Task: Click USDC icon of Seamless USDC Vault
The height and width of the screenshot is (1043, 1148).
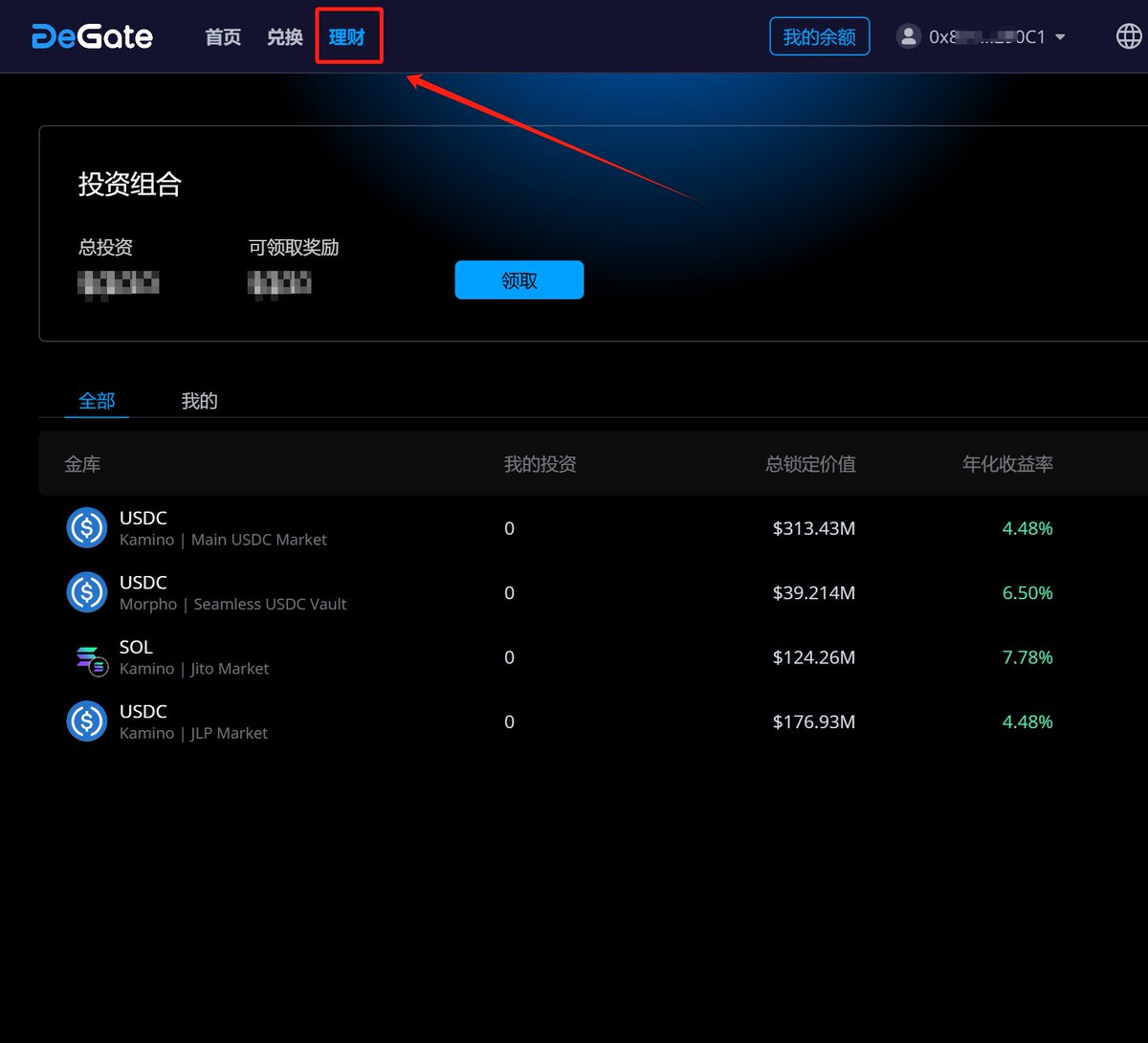Action: pyautogui.click(x=87, y=592)
